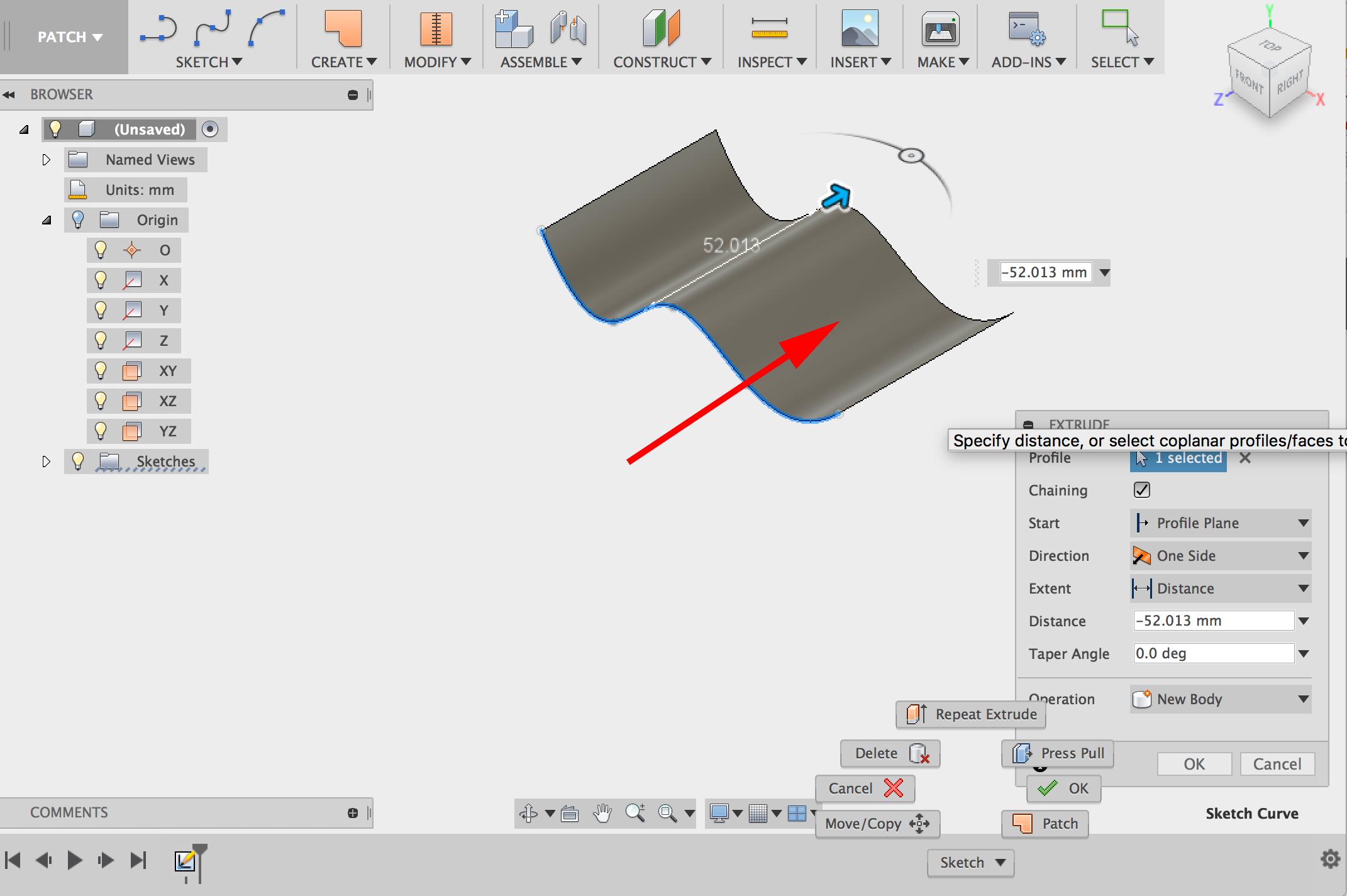Open the CONSTRUCT menu
The height and width of the screenshot is (896, 1347).
pyautogui.click(x=662, y=62)
